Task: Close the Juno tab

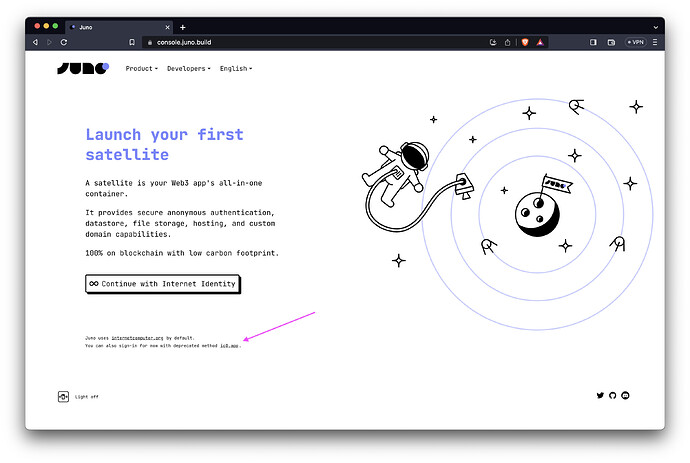Action: click(167, 27)
